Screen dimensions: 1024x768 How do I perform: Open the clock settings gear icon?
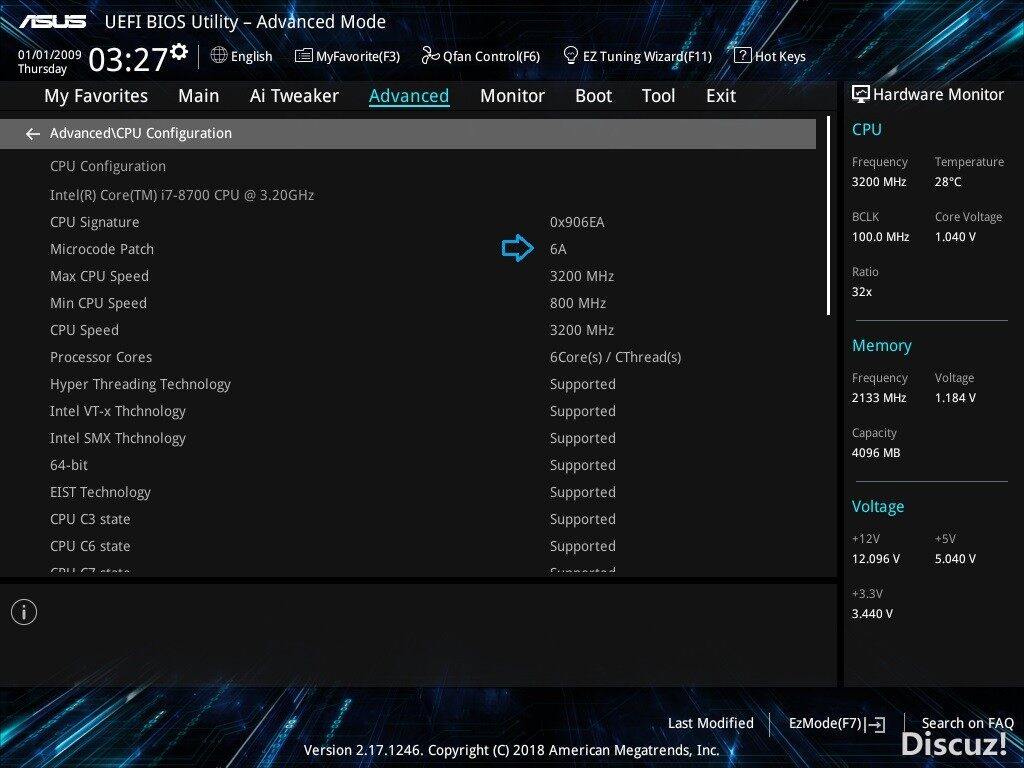(179, 52)
